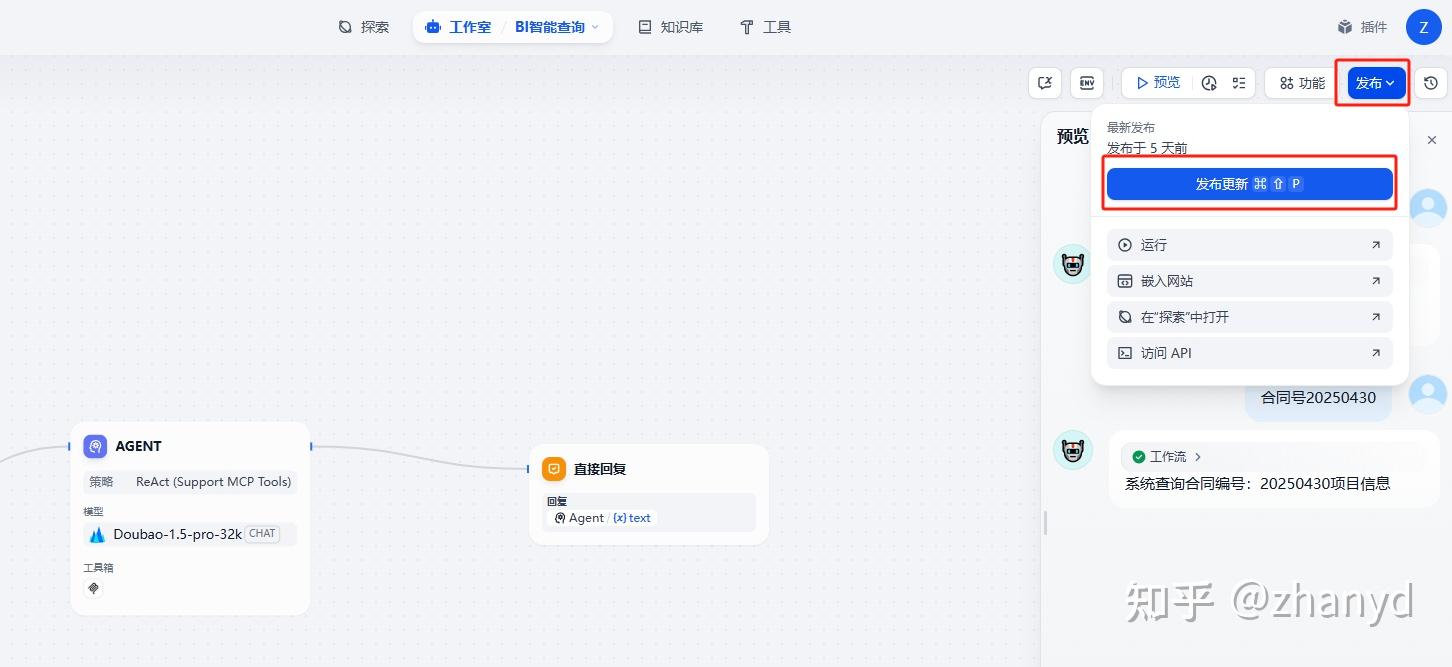The image size is (1452, 667).
Task: Close the preview panel with the X
Action: (1431, 140)
